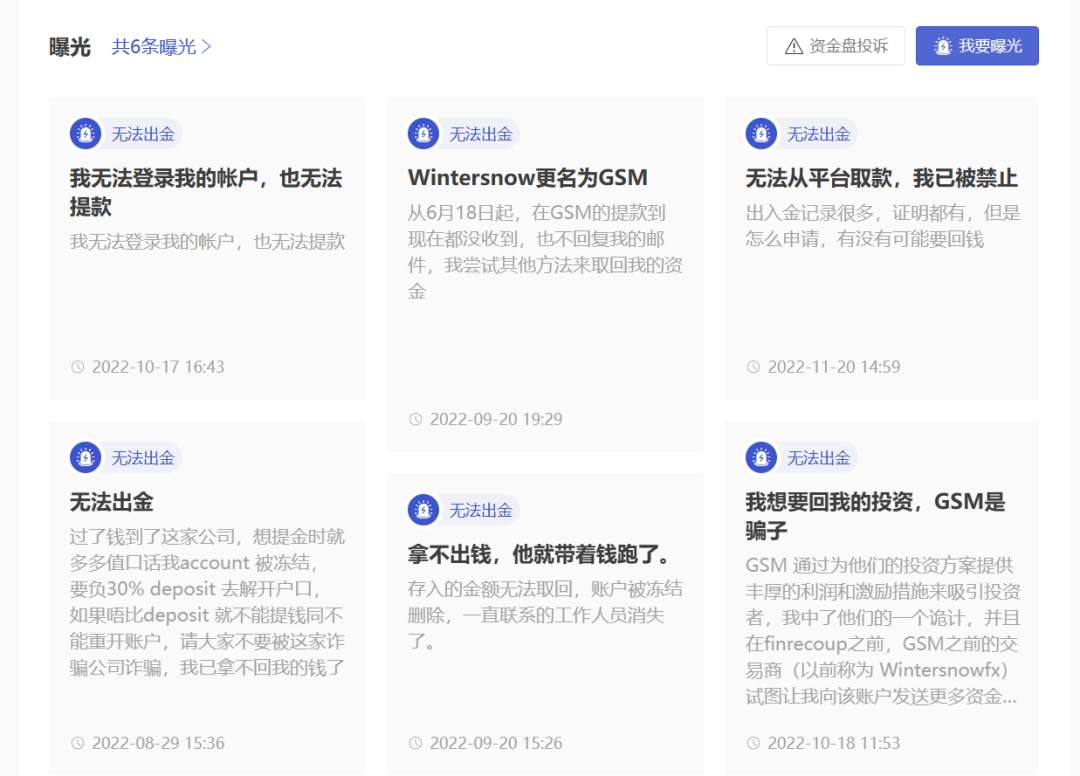
Task: Click clock icon beside 2022-09-20 19:29
Action: (x=415, y=419)
